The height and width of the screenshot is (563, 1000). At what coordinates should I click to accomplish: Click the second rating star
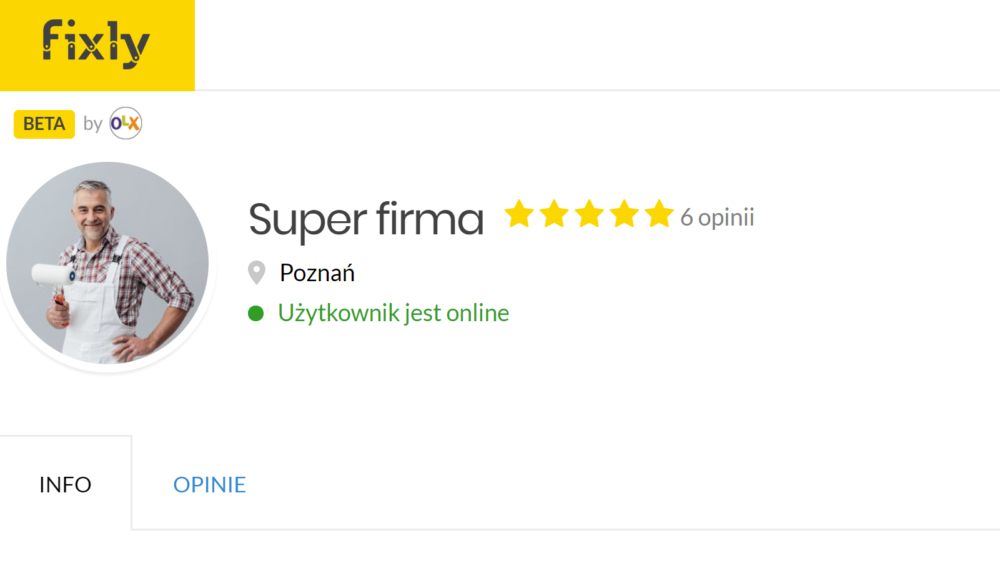coord(554,214)
